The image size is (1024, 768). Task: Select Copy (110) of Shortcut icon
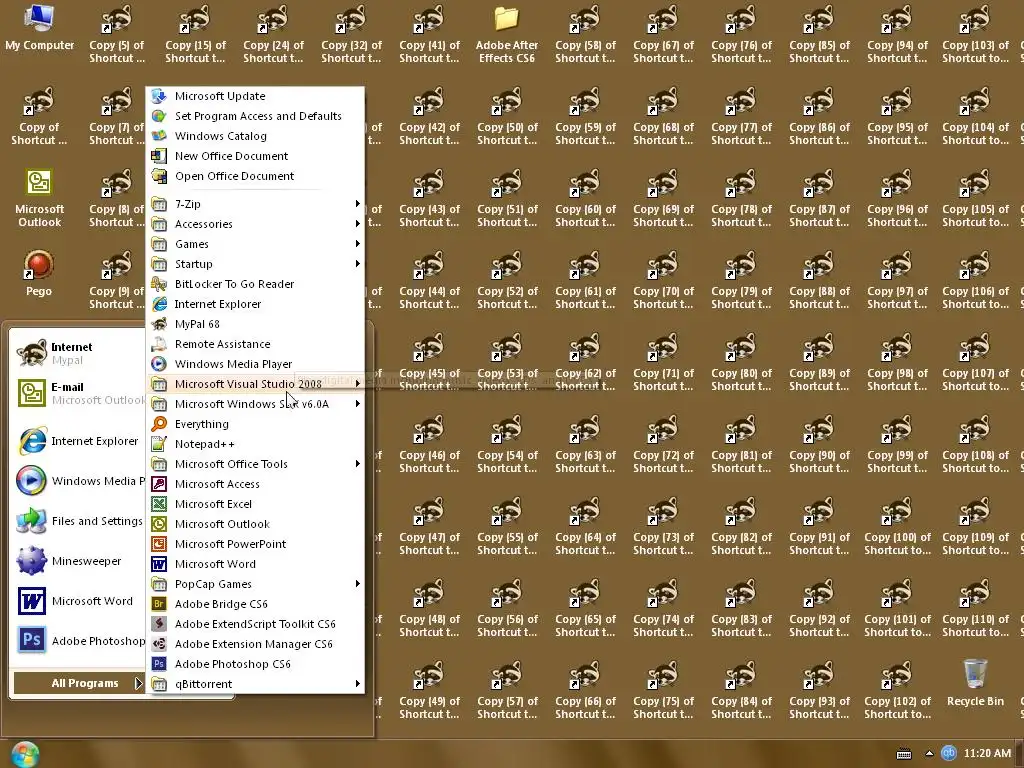975,609
